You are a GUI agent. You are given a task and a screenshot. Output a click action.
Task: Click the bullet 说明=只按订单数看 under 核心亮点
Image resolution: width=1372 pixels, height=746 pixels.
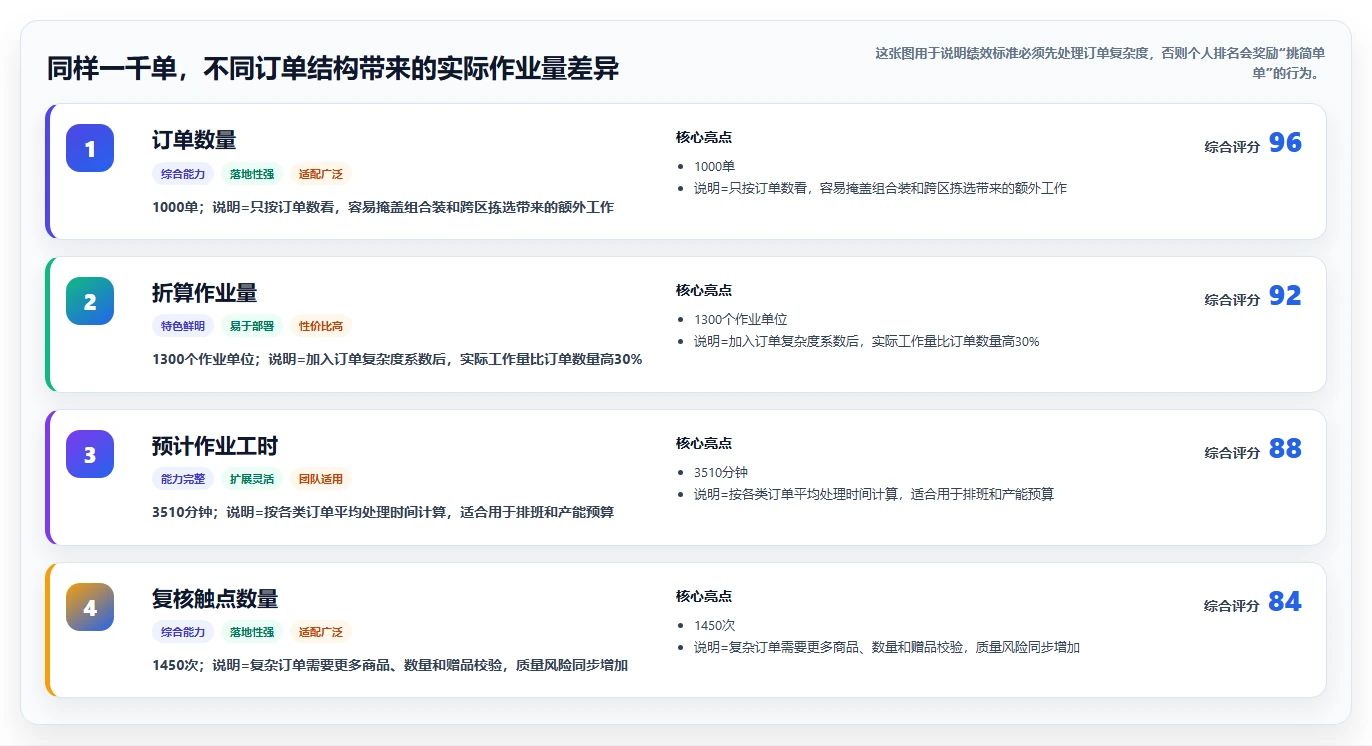881,188
